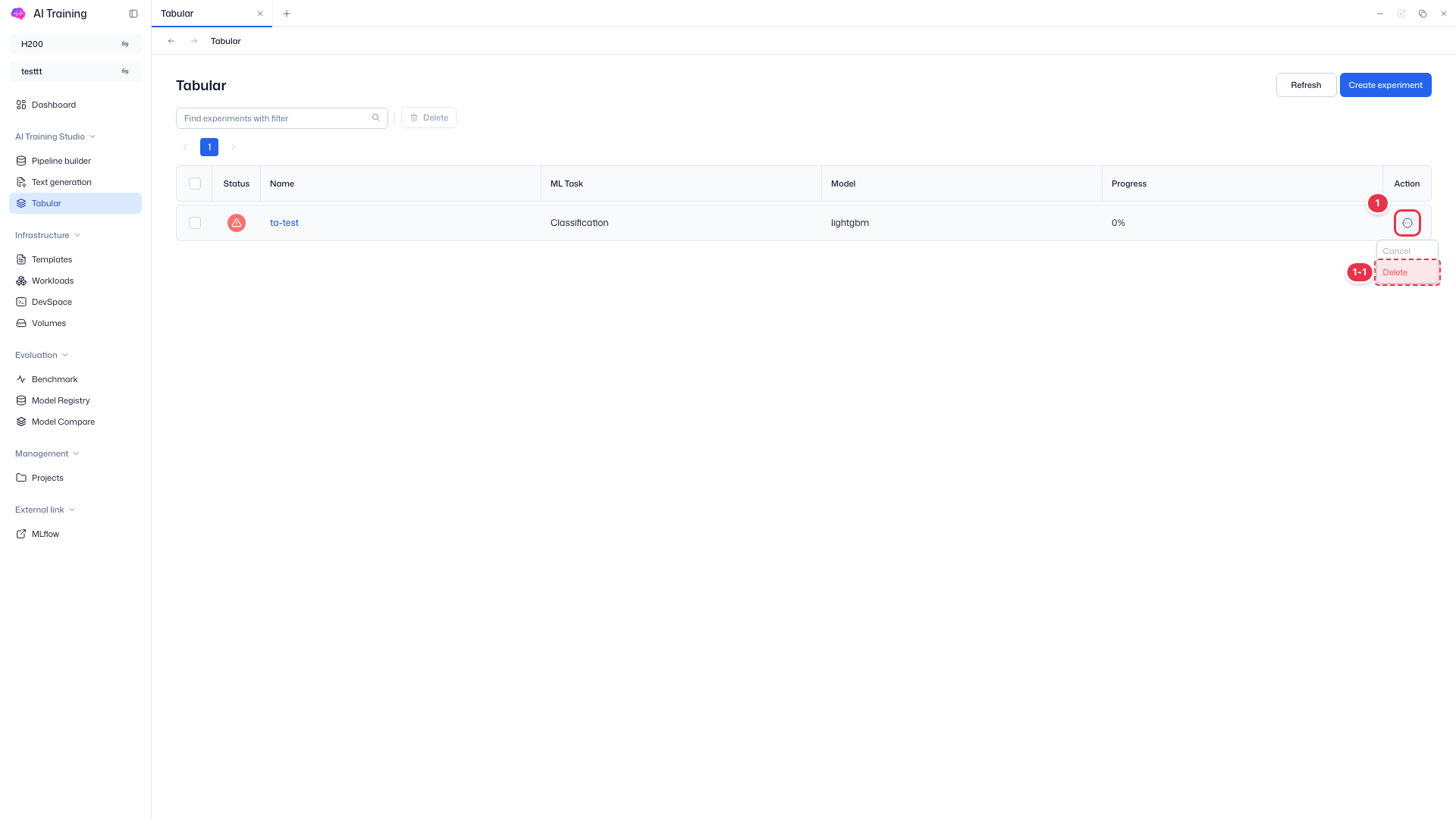Collapse AI Training Studio section
Screen dimensions: 1456x819
55,136
